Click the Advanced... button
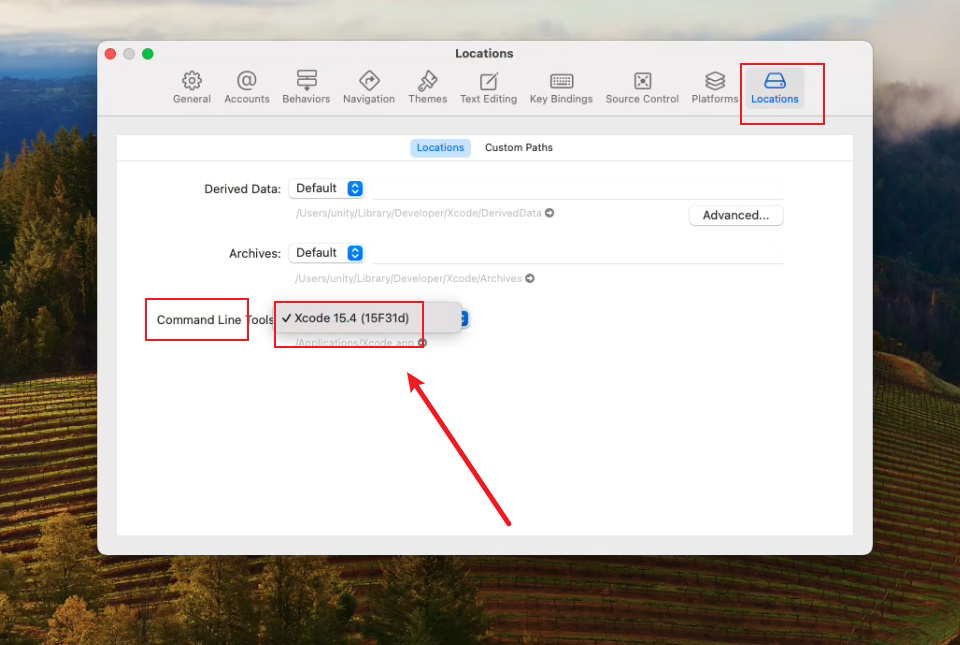This screenshot has height=645, width=960. coord(736,215)
